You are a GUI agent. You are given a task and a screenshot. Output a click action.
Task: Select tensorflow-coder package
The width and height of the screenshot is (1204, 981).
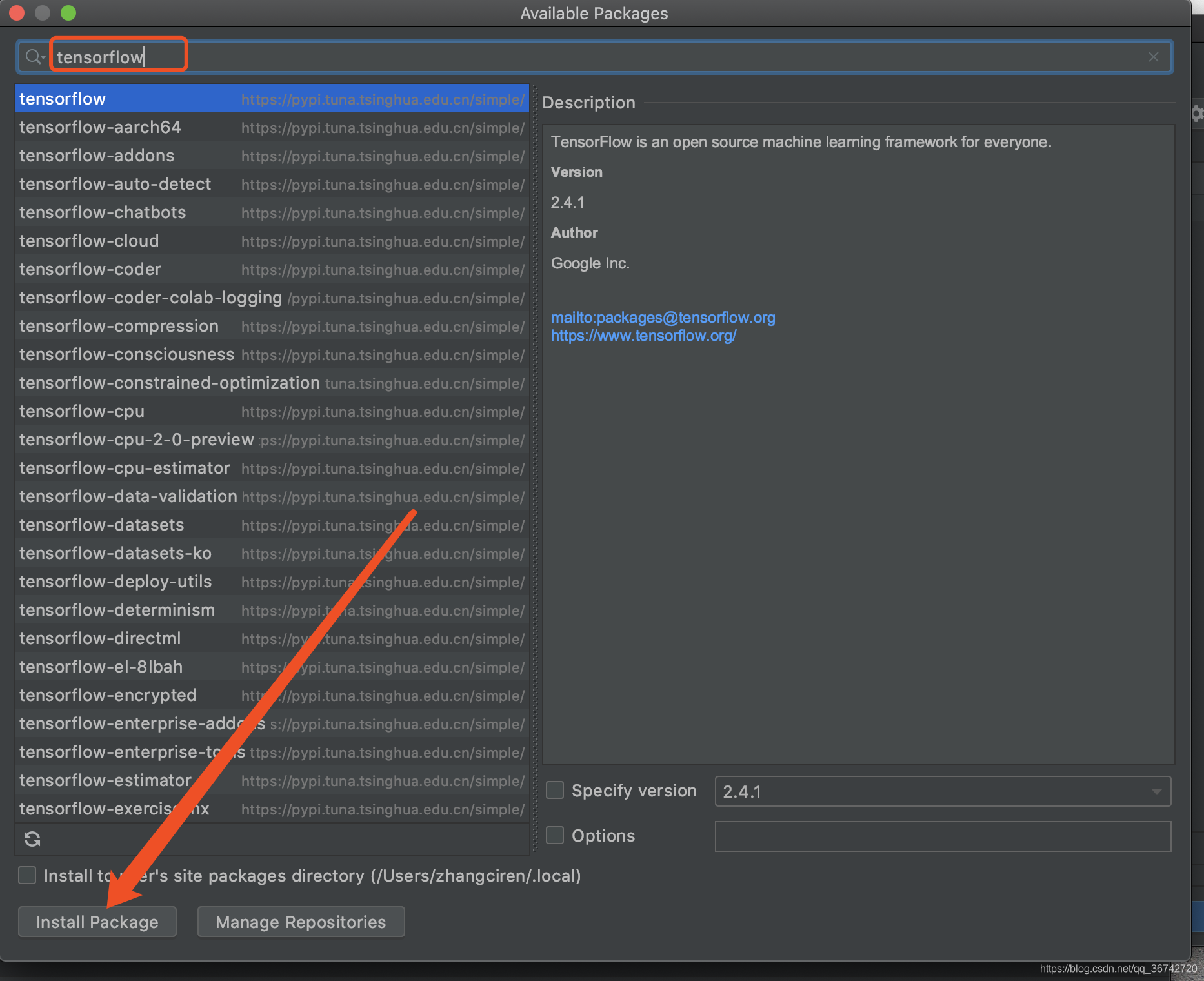click(272, 269)
